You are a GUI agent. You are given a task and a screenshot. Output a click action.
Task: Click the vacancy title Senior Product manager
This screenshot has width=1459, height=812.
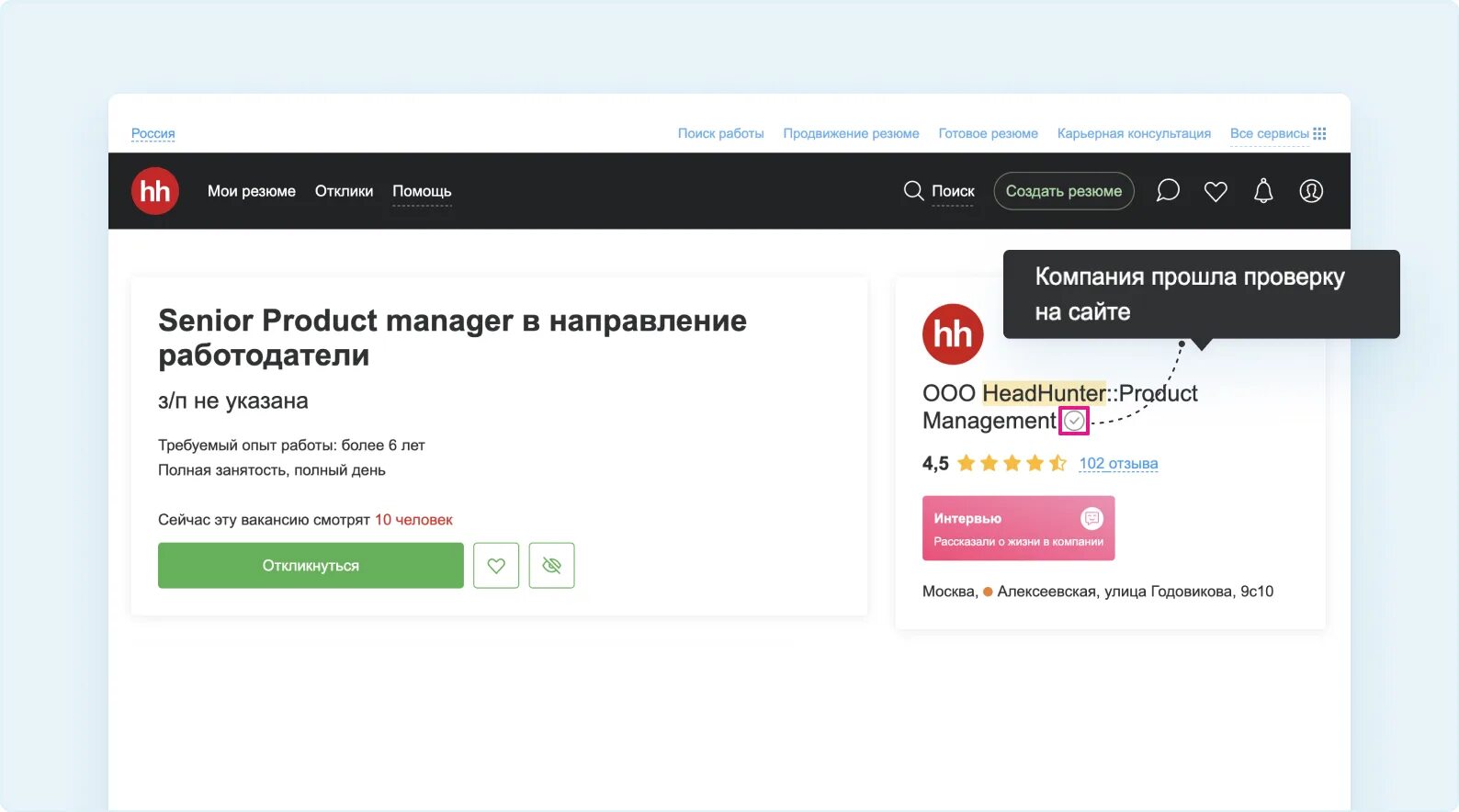pyautogui.click(x=452, y=337)
